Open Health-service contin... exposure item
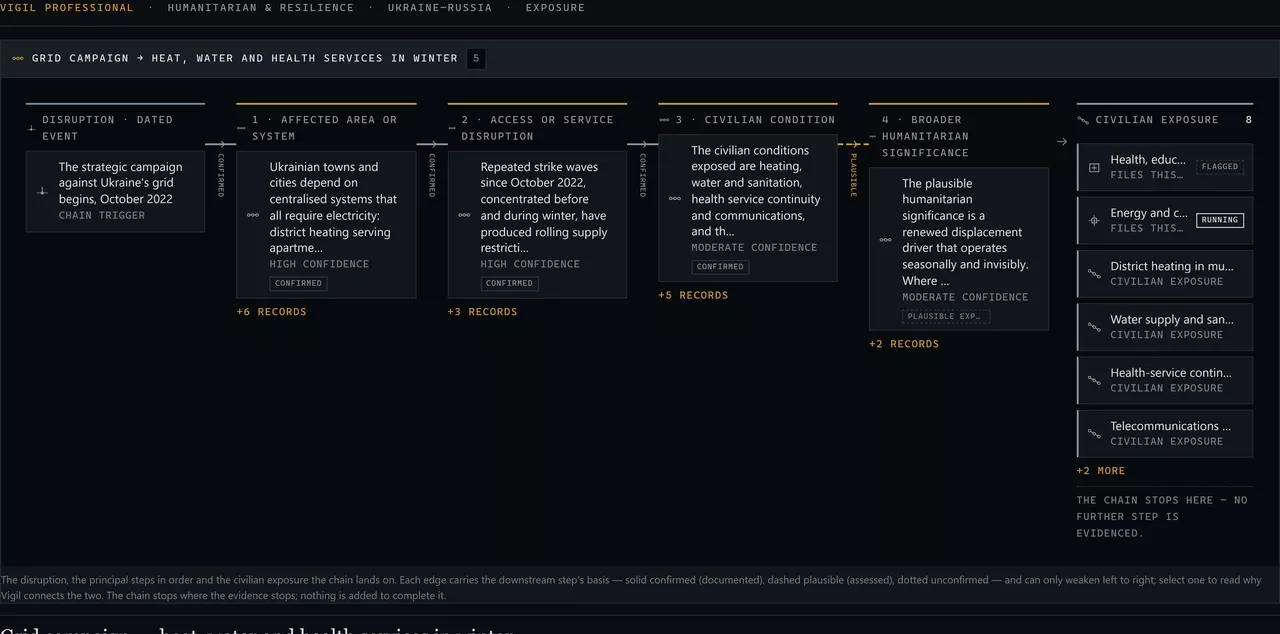This screenshot has width=1280, height=634. 1165,380
